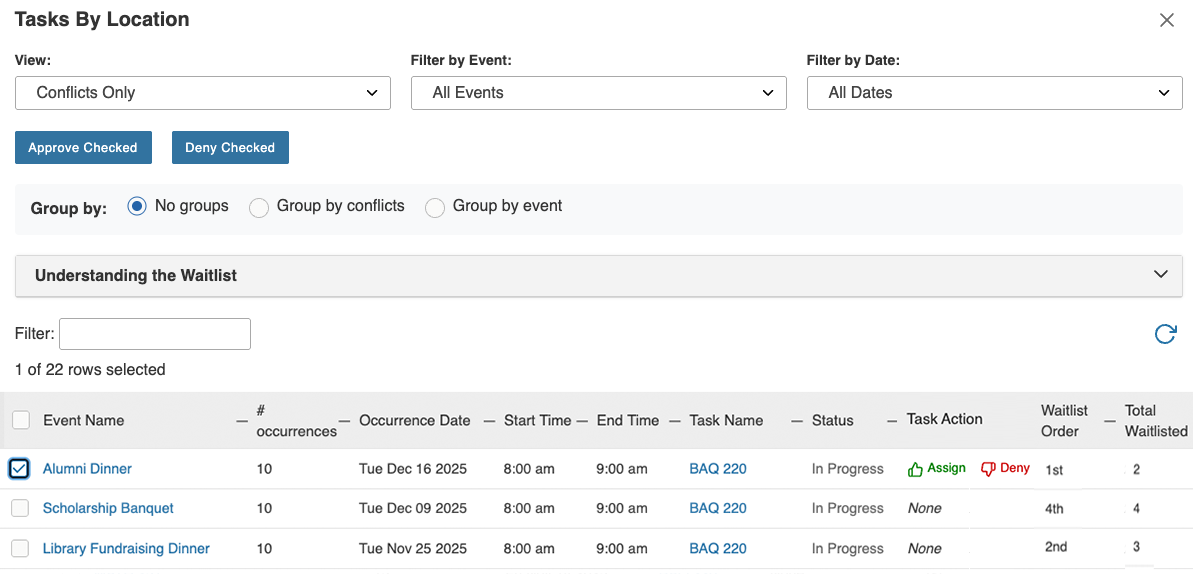Screen dimensions: 1193x574
Task: Open the Filter by Date dropdown
Action: (x=995, y=93)
